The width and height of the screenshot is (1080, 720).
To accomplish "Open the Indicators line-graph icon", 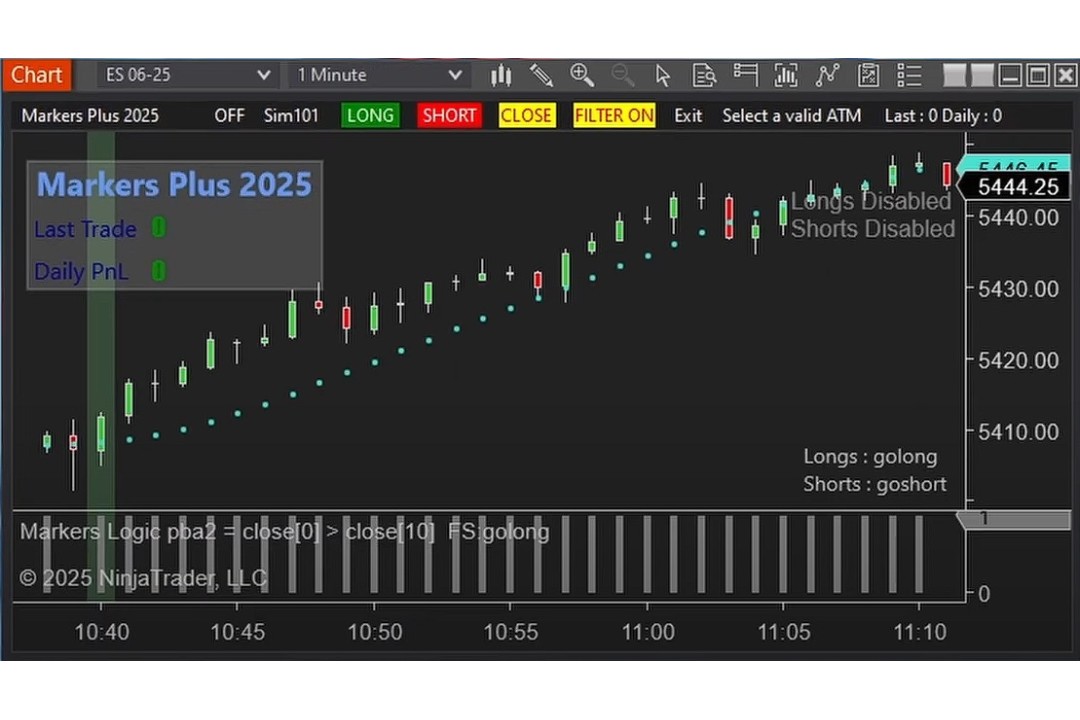I will point(827,75).
